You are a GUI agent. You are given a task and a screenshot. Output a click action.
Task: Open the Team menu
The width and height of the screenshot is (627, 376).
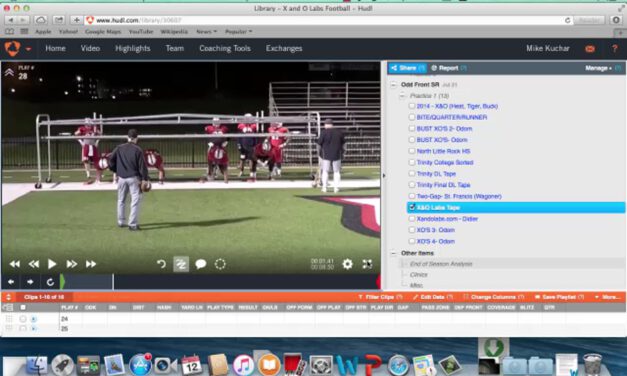click(175, 48)
